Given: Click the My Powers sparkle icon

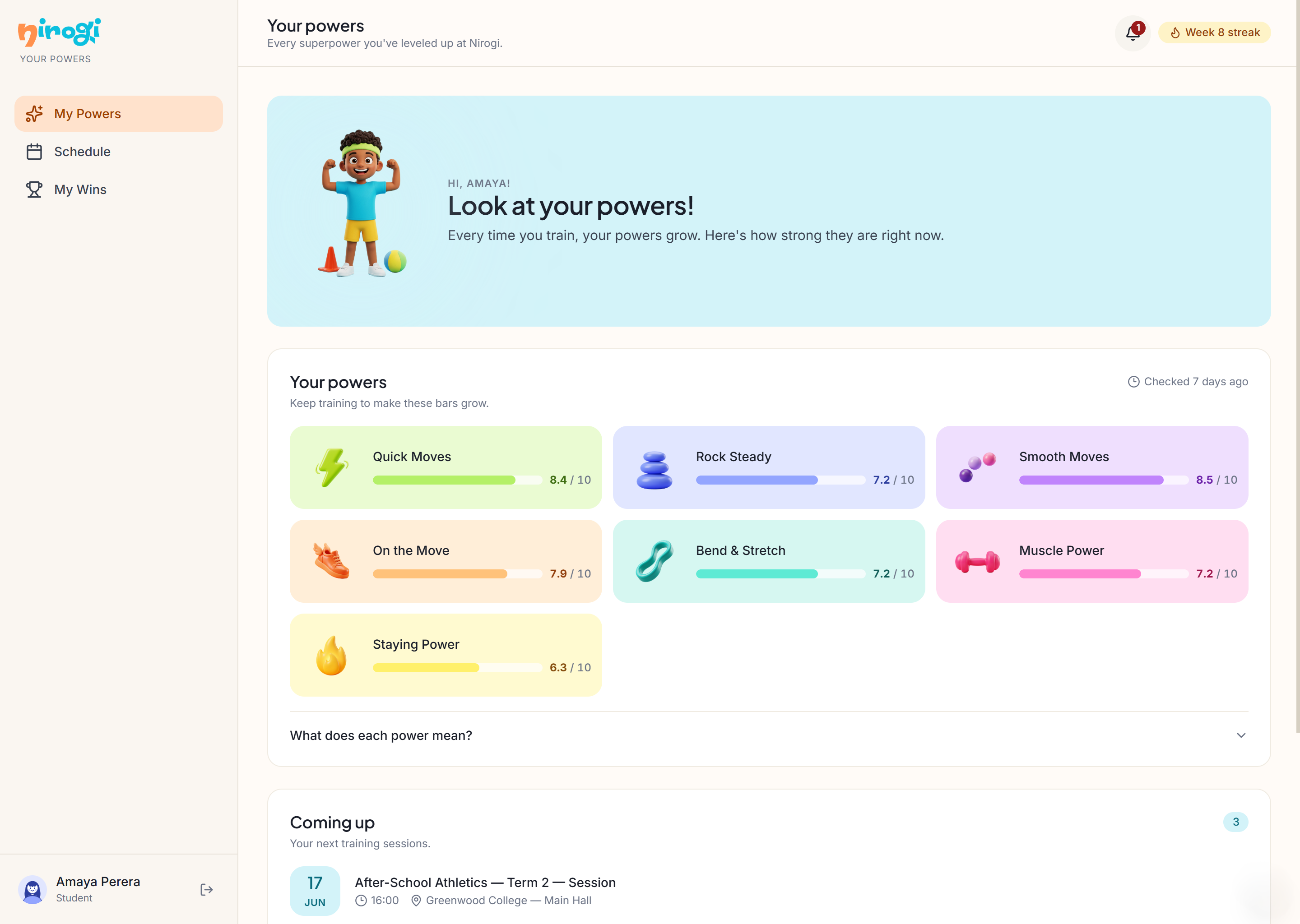Looking at the screenshot, I should [x=34, y=114].
